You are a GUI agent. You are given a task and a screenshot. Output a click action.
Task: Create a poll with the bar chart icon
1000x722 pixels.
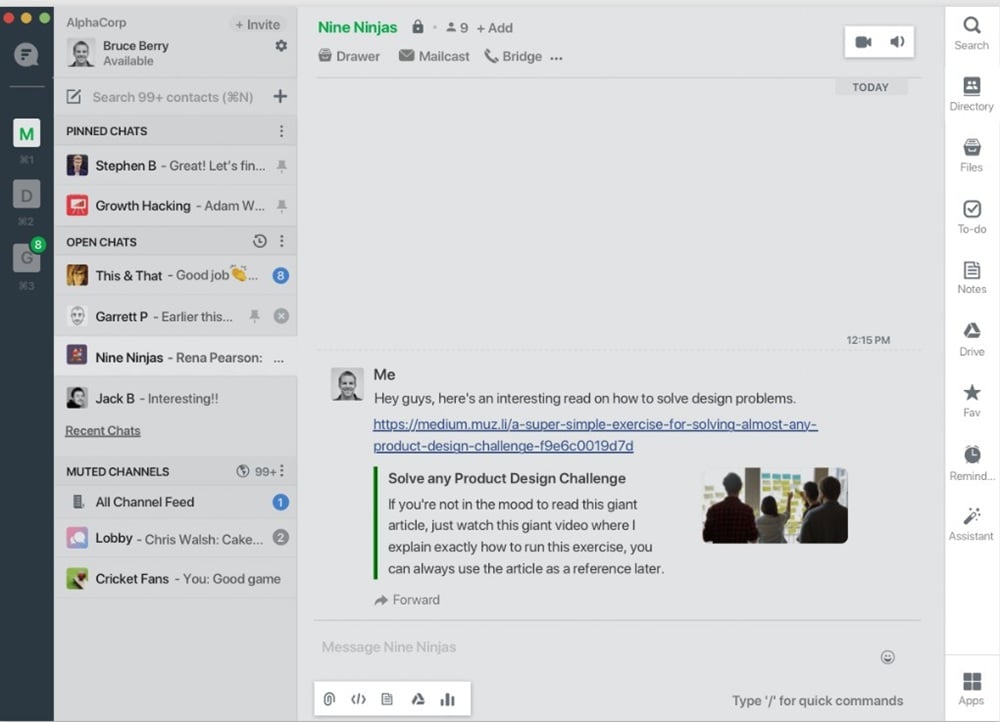click(448, 699)
